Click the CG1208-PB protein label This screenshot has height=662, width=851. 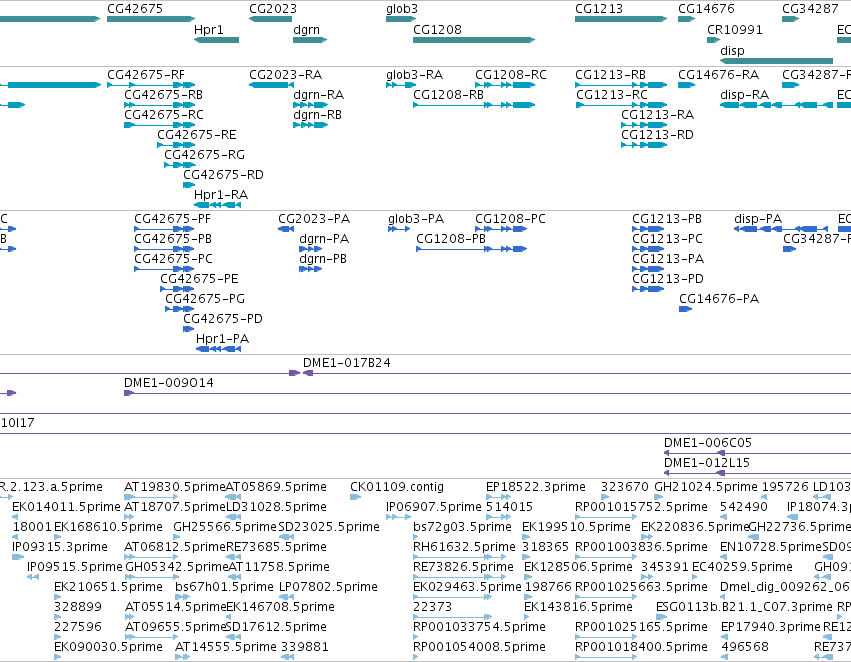(451, 239)
